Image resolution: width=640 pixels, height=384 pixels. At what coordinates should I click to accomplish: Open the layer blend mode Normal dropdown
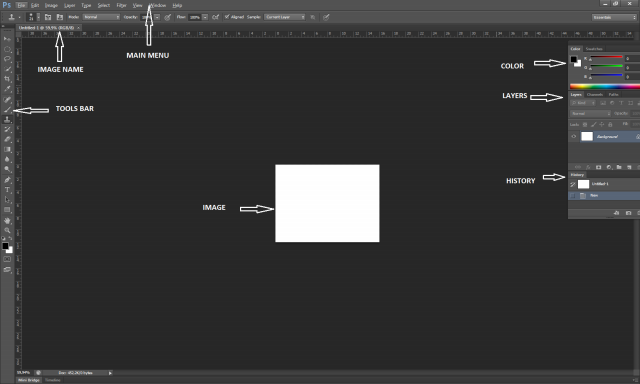(590, 113)
